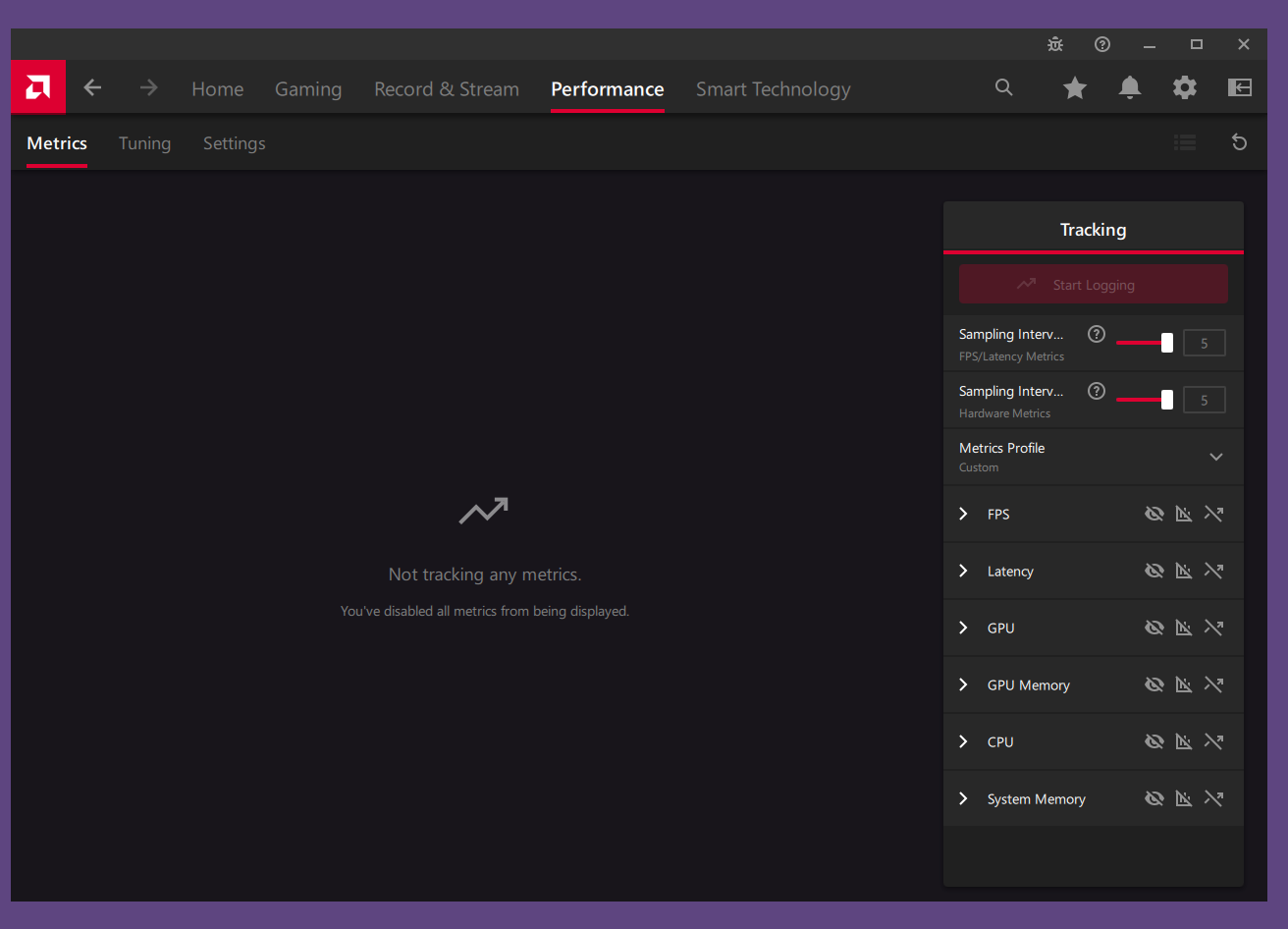Open the Home tab
This screenshot has height=929, width=1288.
coord(218,88)
